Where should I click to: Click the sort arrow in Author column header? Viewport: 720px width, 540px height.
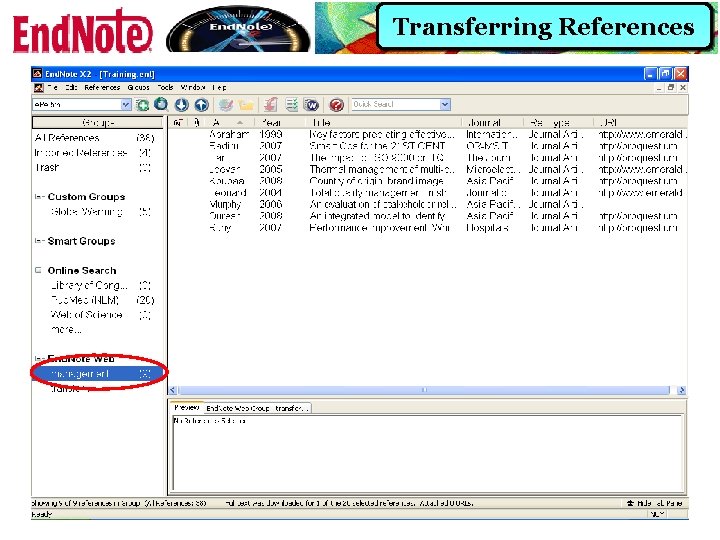(x=240, y=123)
